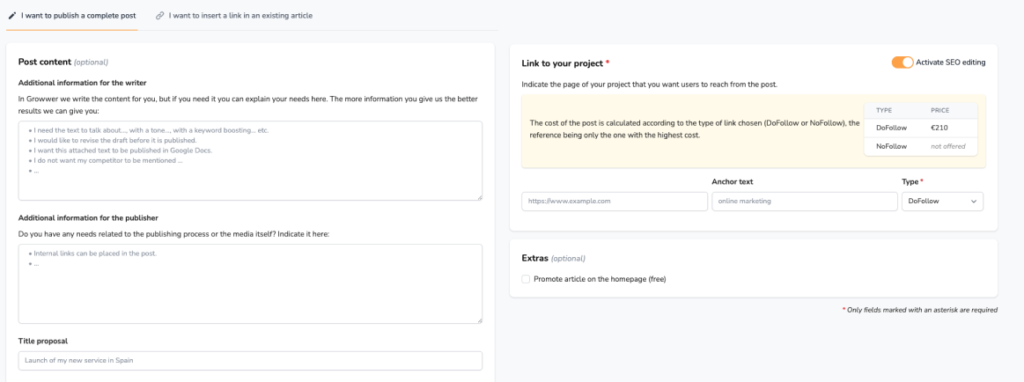Select the 'Anchor text' field label
This screenshot has height=382, width=1024.
pos(732,182)
